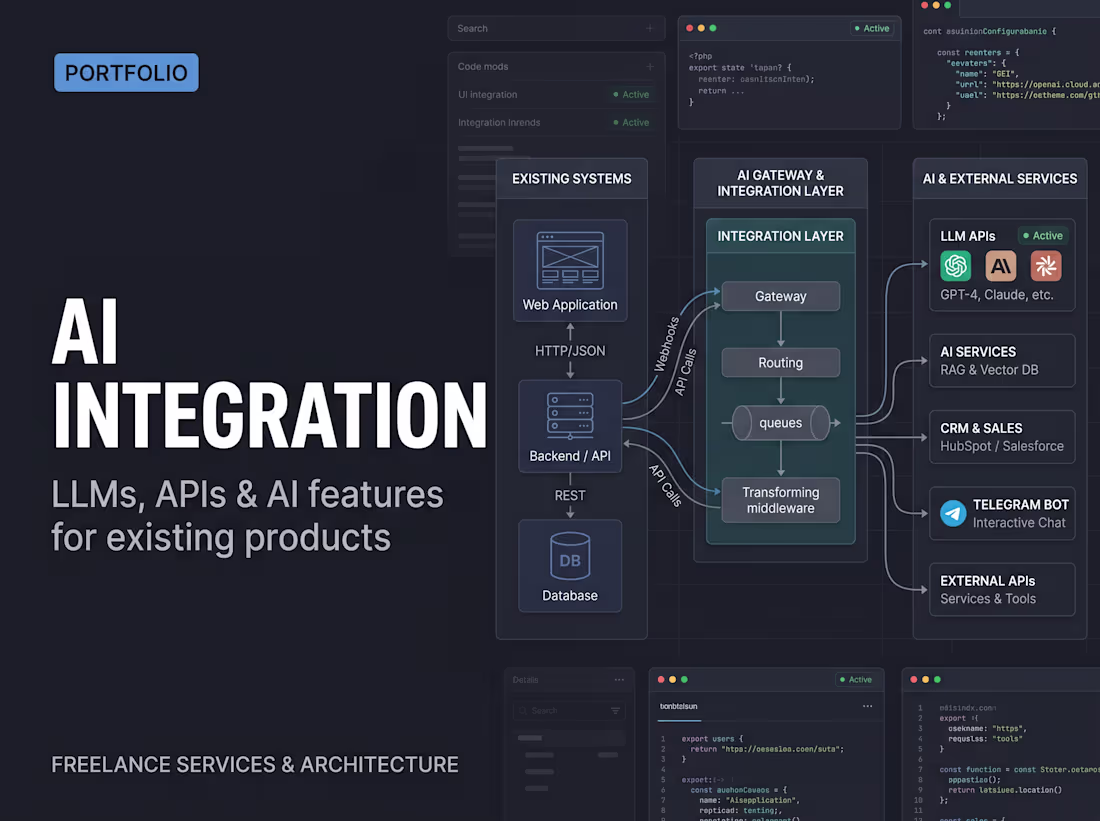This screenshot has width=1100, height=821.
Task: Open the three-dot menu in Details panel
Action: (619, 679)
